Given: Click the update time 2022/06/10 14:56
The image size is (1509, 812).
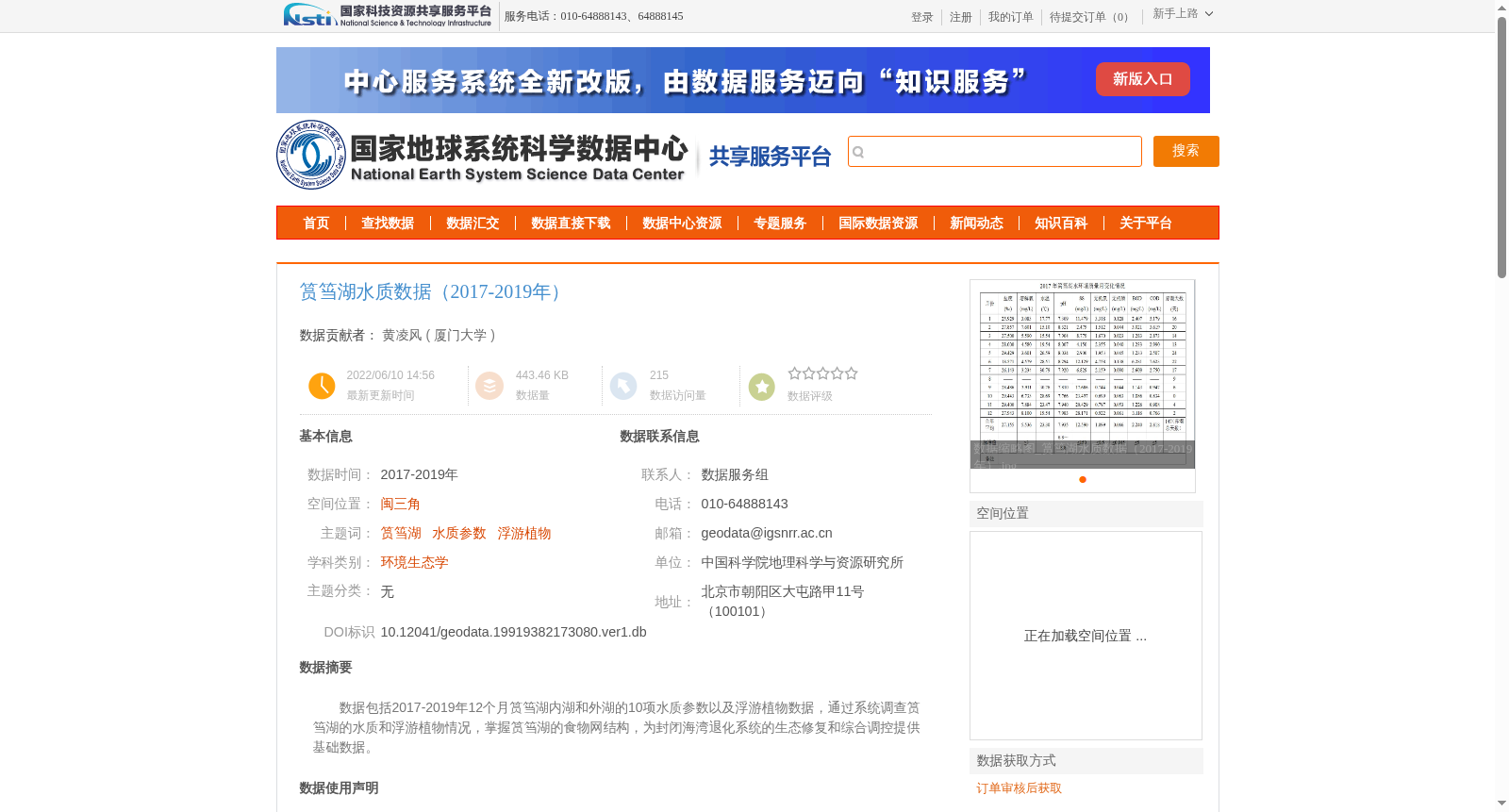Looking at the screenshot, I should [x=390, y=375].
